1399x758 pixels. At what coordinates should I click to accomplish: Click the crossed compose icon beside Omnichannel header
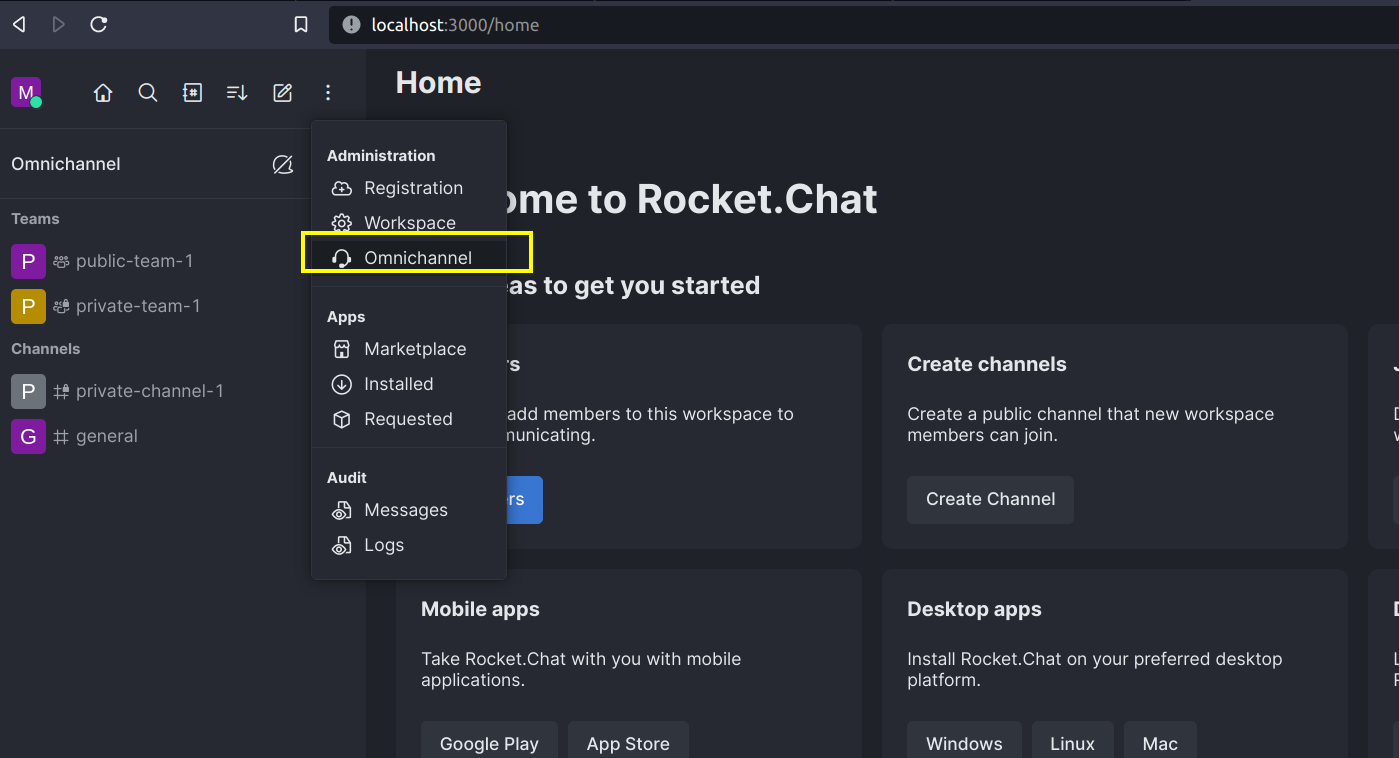tap(283, 164)
